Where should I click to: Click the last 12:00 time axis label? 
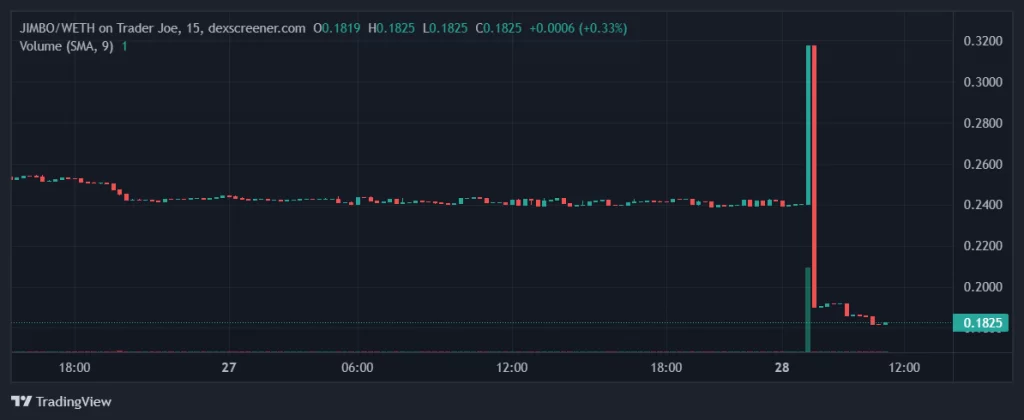coord(903,368)
